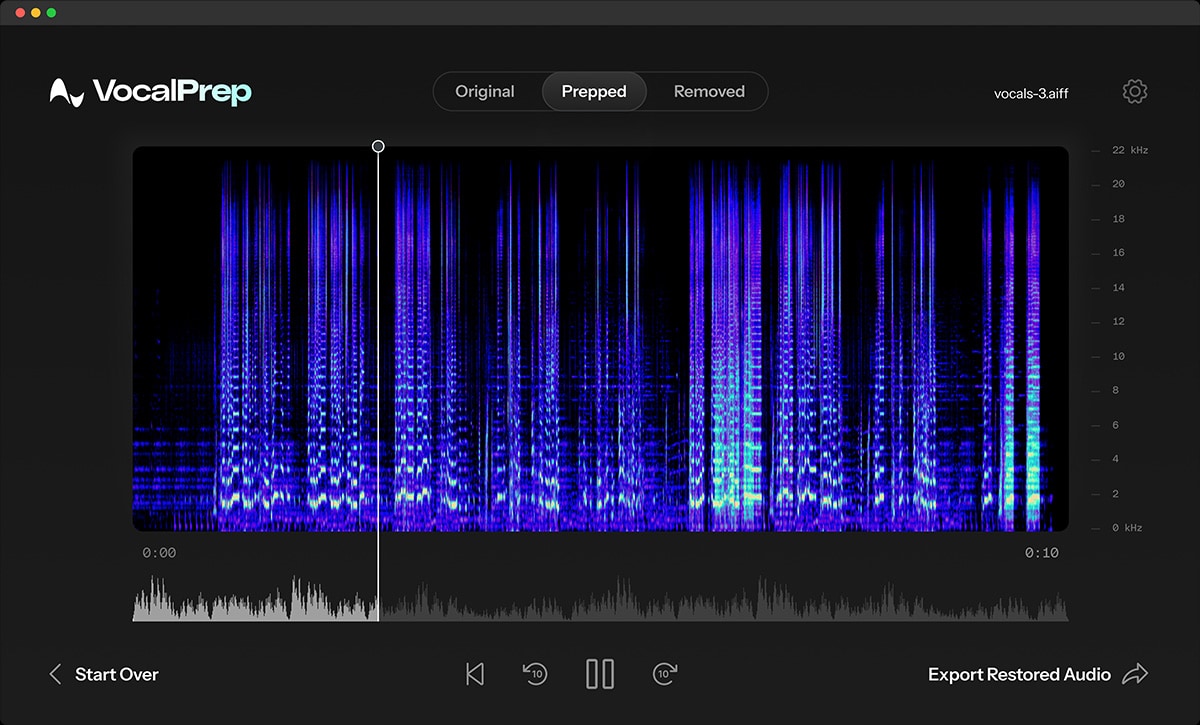Click the 0:10 timestamp label
Viewport: 1200px width, 725px height.
(1042, 551)
